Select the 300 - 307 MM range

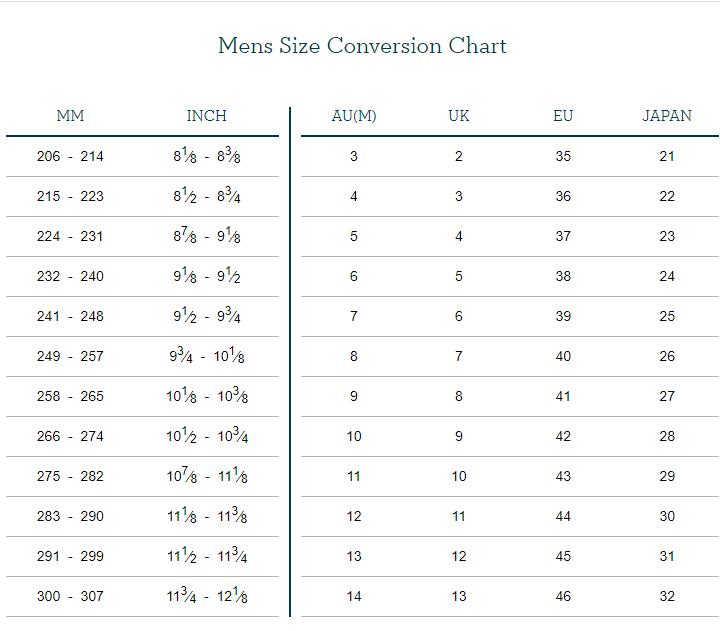click(70, 597)
